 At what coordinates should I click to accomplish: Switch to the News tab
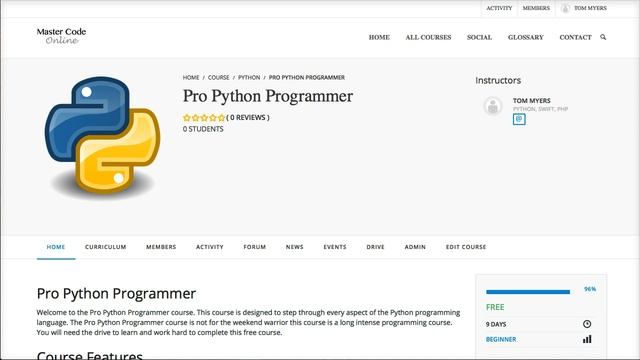tap(295, 247)
